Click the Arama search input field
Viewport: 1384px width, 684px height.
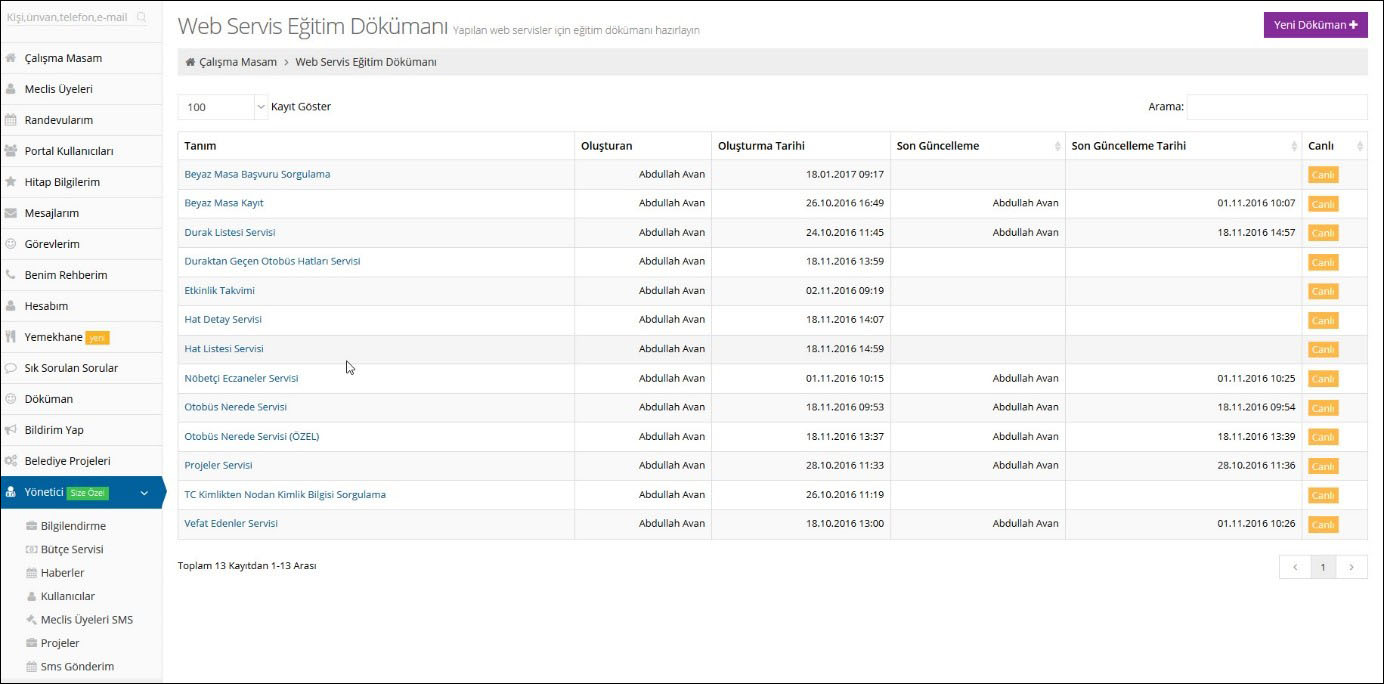pyautogui.click(x=1276, y=107)
